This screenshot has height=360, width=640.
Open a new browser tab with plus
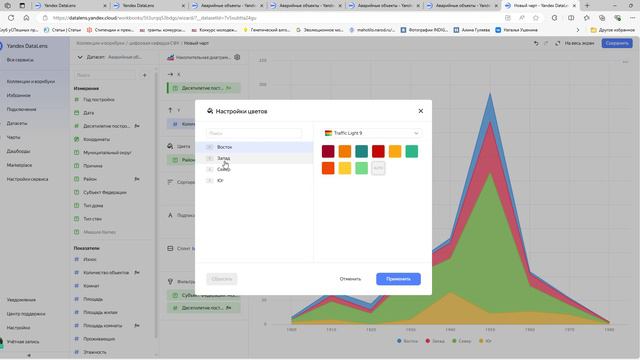click(x=587, y=6)
